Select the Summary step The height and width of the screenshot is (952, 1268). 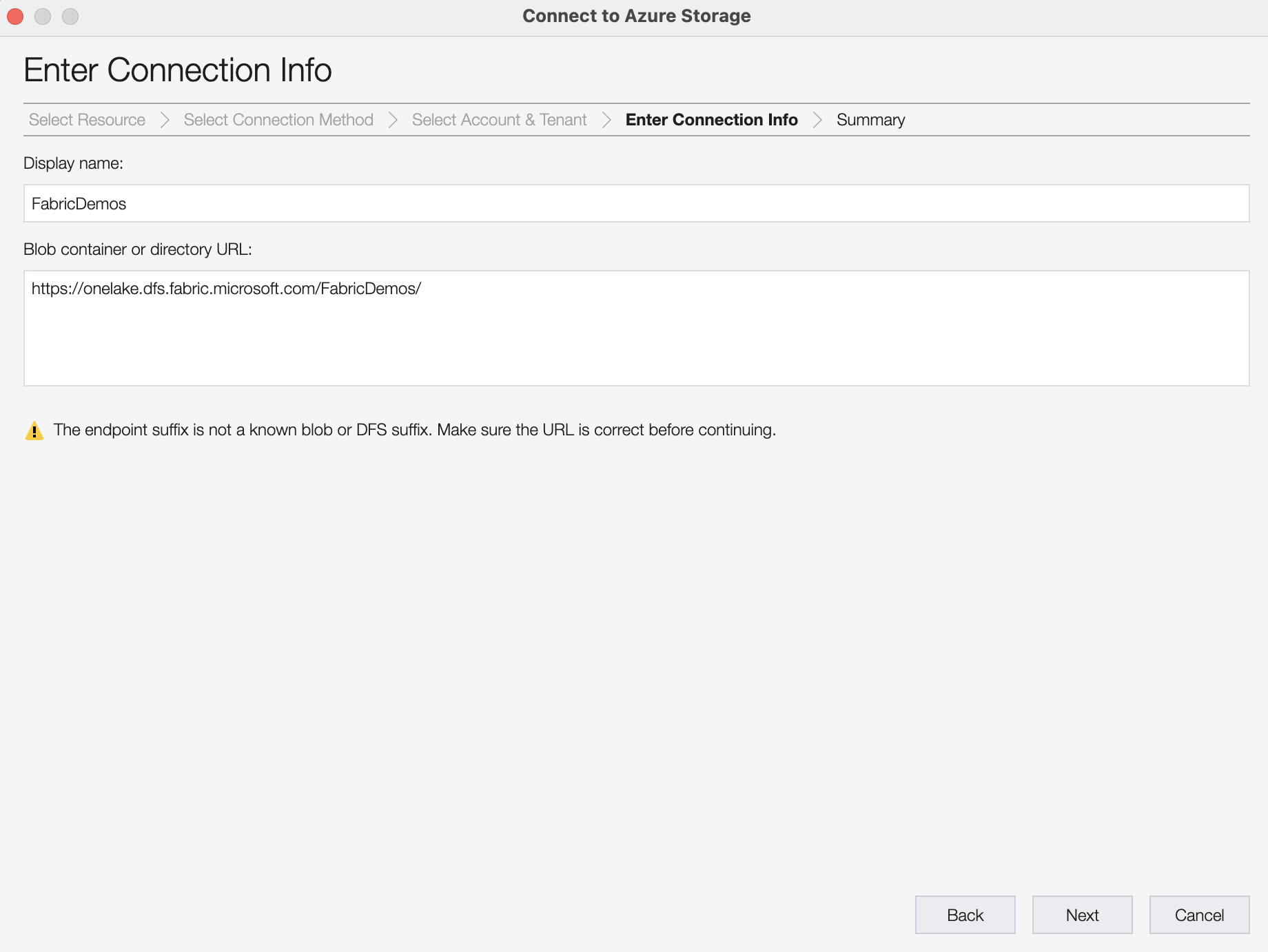870,119
